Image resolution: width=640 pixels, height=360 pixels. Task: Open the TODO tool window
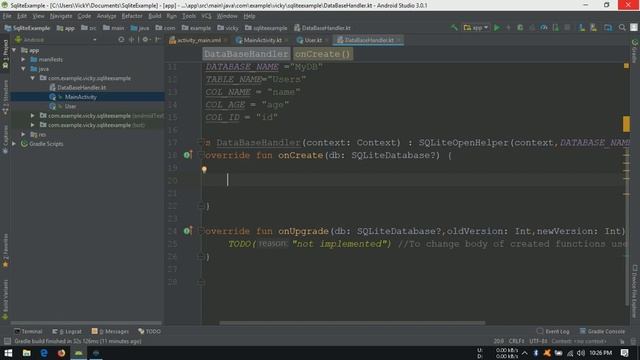point(149,331)
